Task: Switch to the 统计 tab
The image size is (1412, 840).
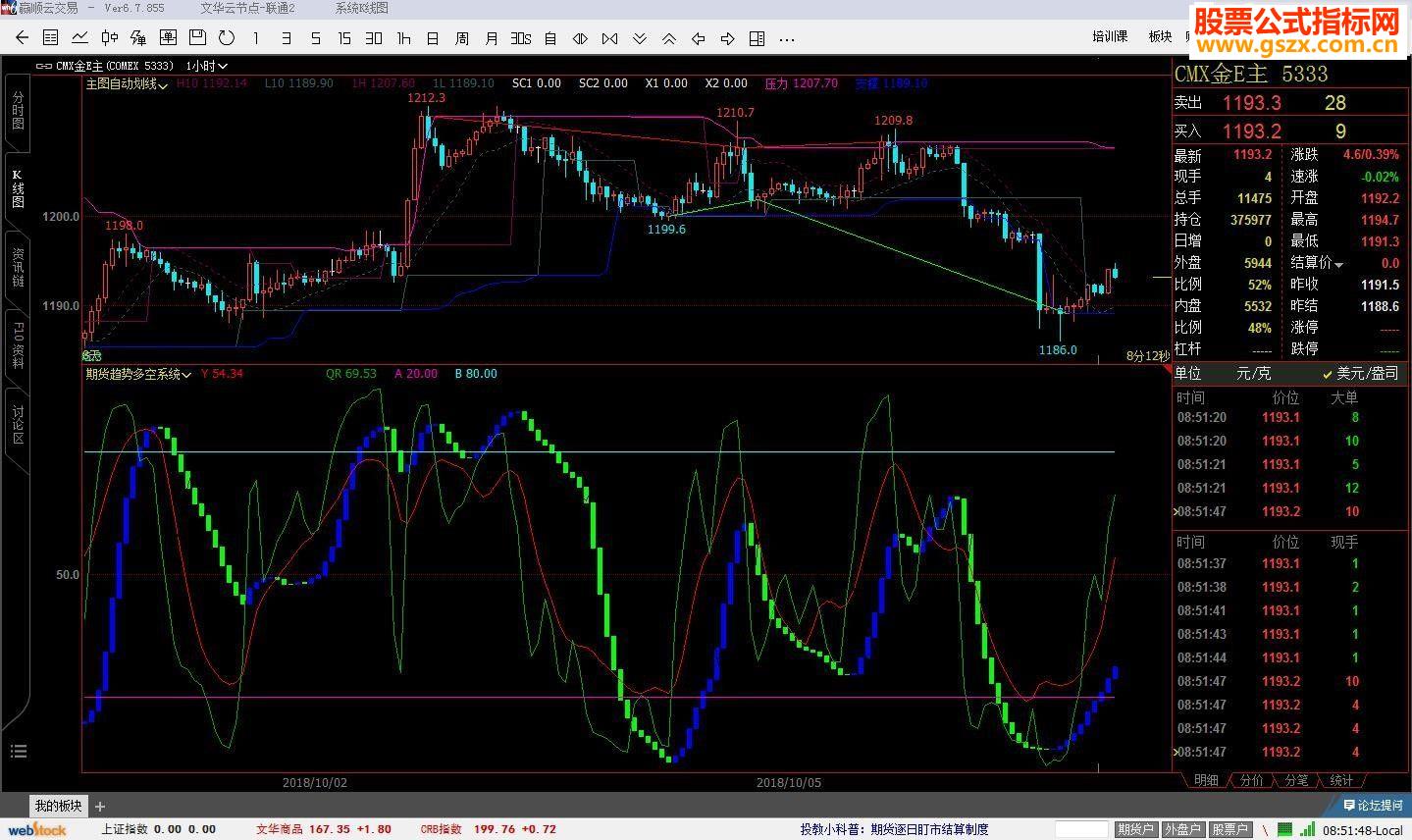Action: click(x=1341, y=780)
